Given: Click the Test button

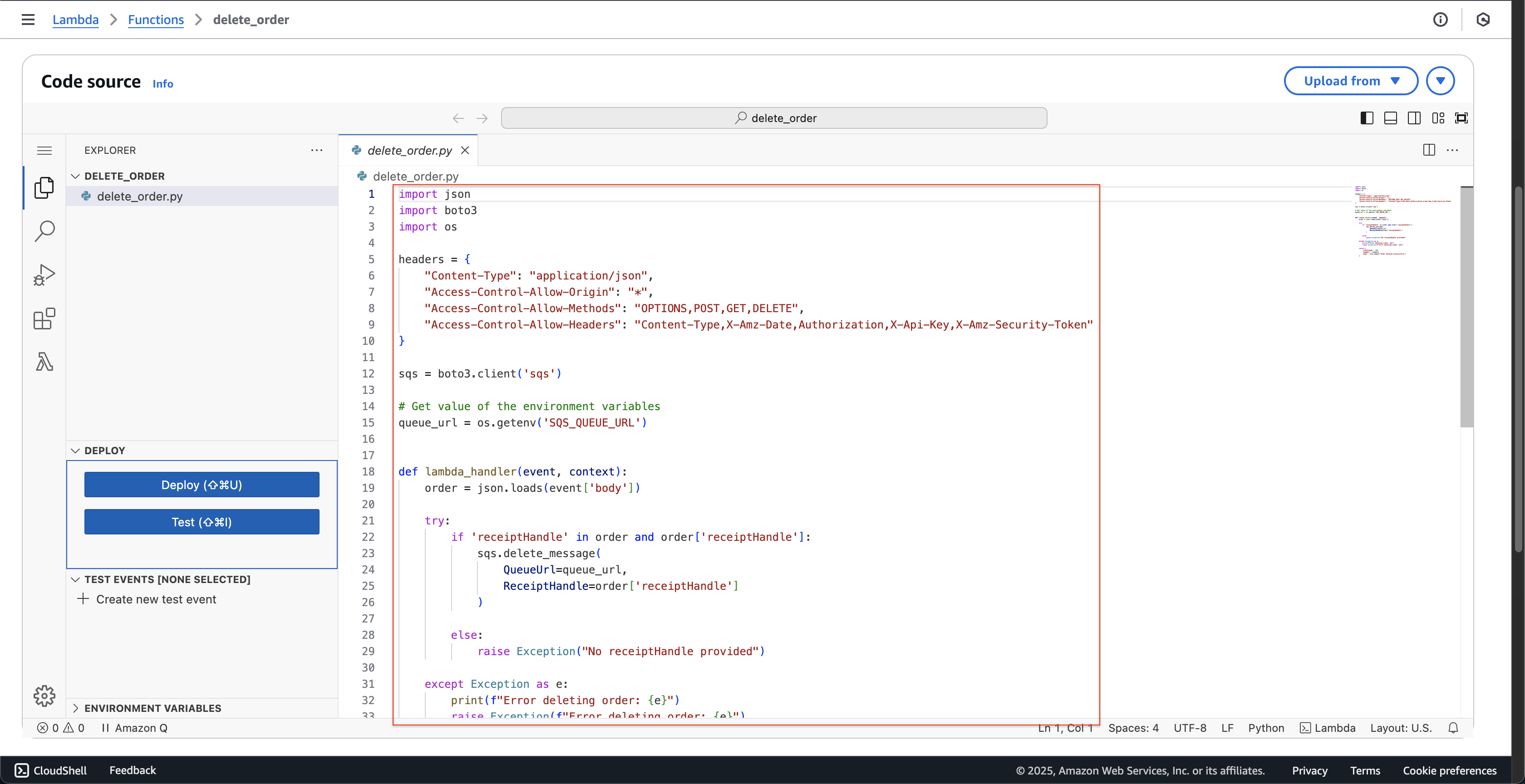Looking at the screenshot, I should (201, 521).
